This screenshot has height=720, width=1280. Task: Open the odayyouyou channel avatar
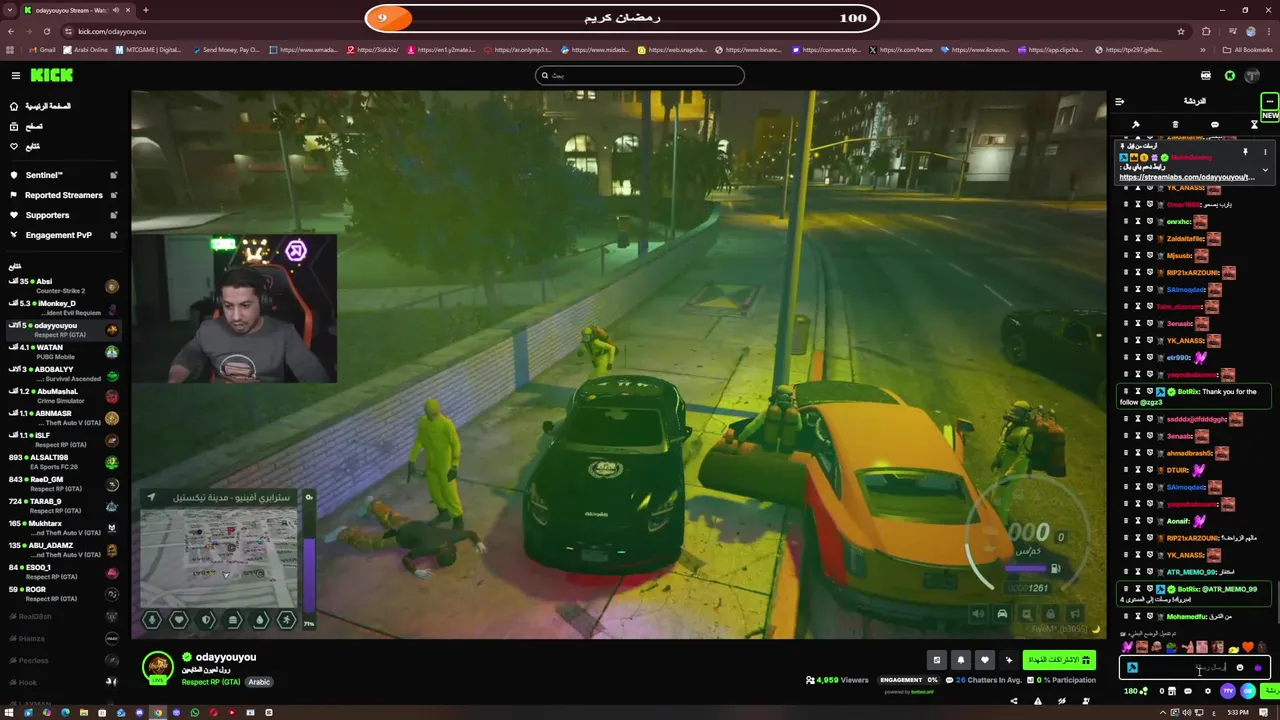point(157,667)
